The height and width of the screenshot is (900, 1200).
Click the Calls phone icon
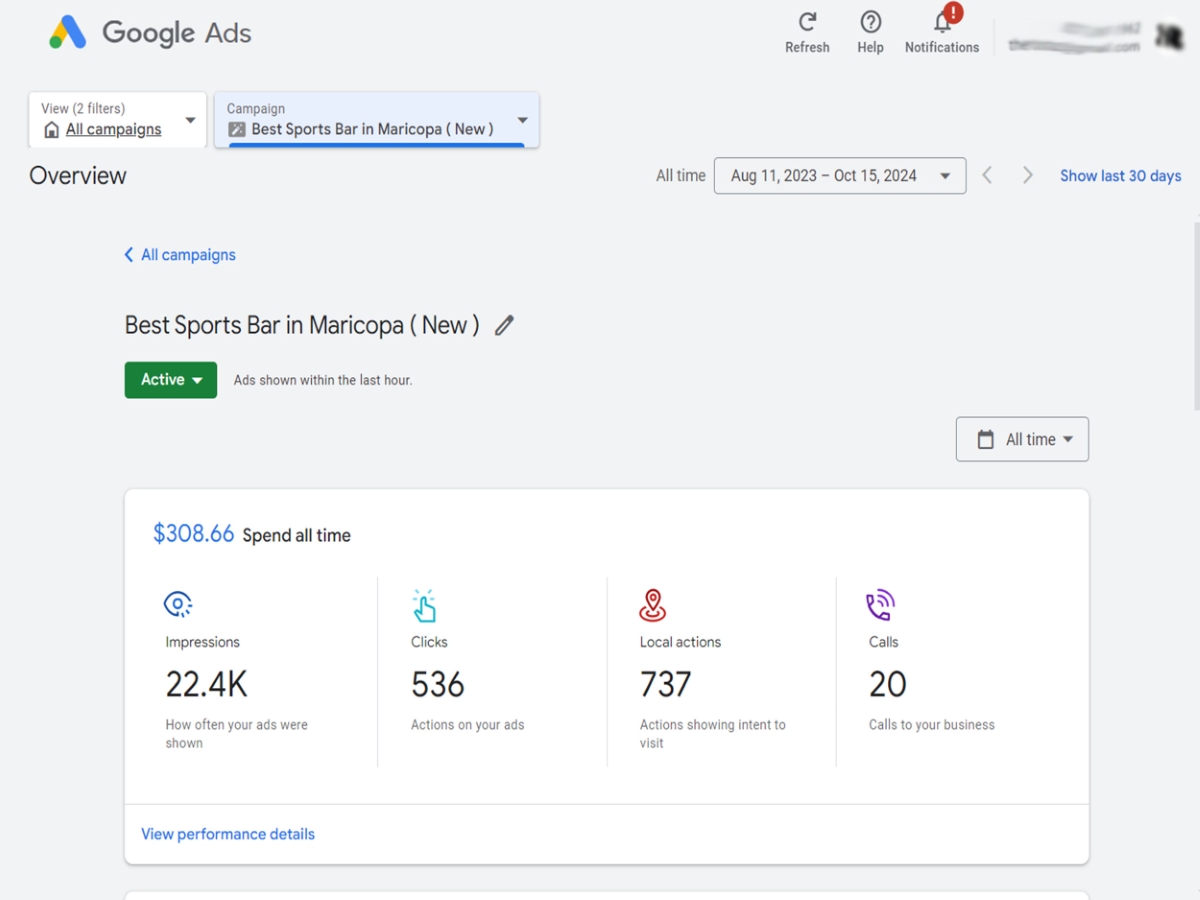879,604
